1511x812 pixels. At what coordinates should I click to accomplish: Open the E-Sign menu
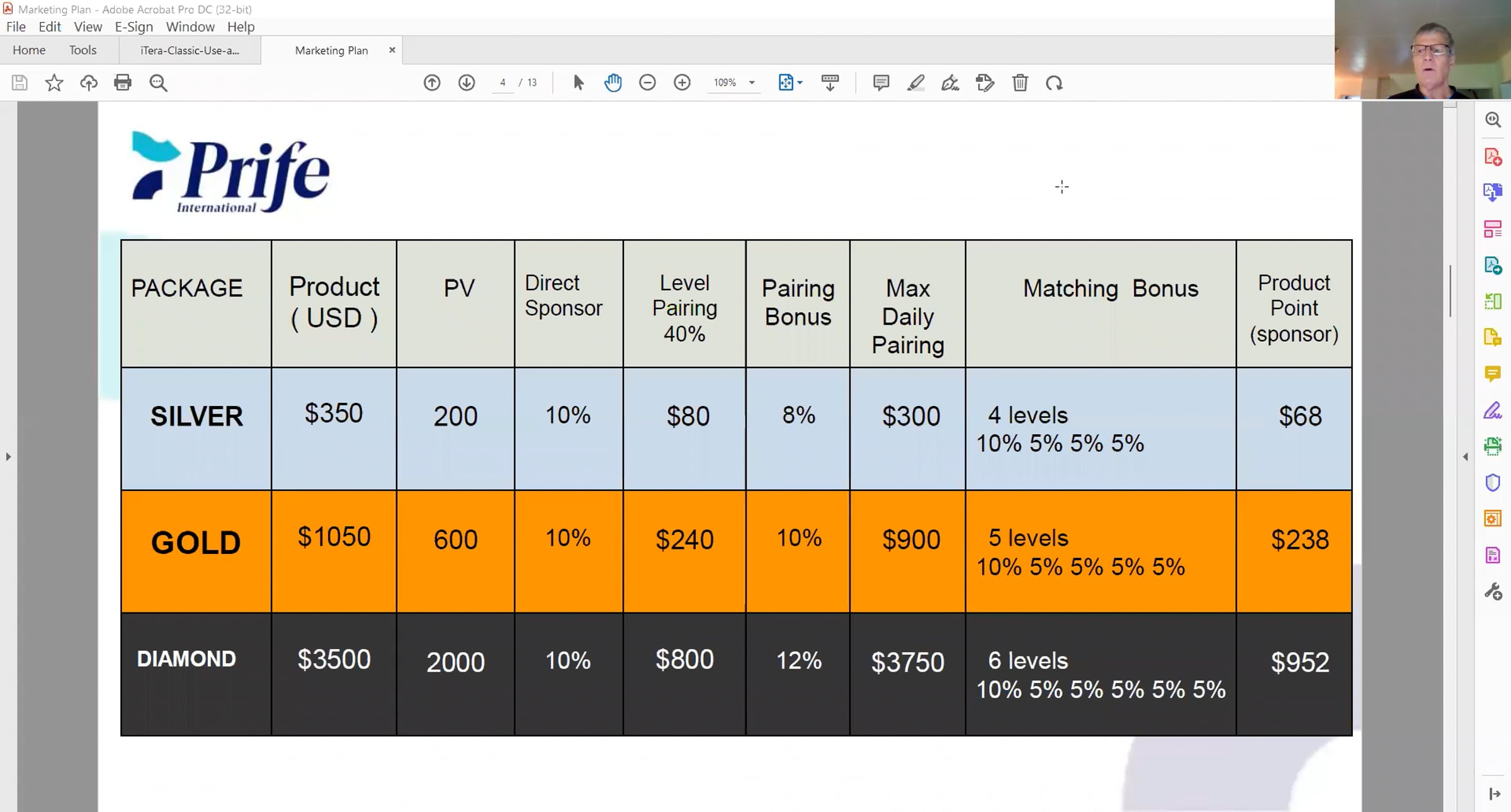point(133,26)
